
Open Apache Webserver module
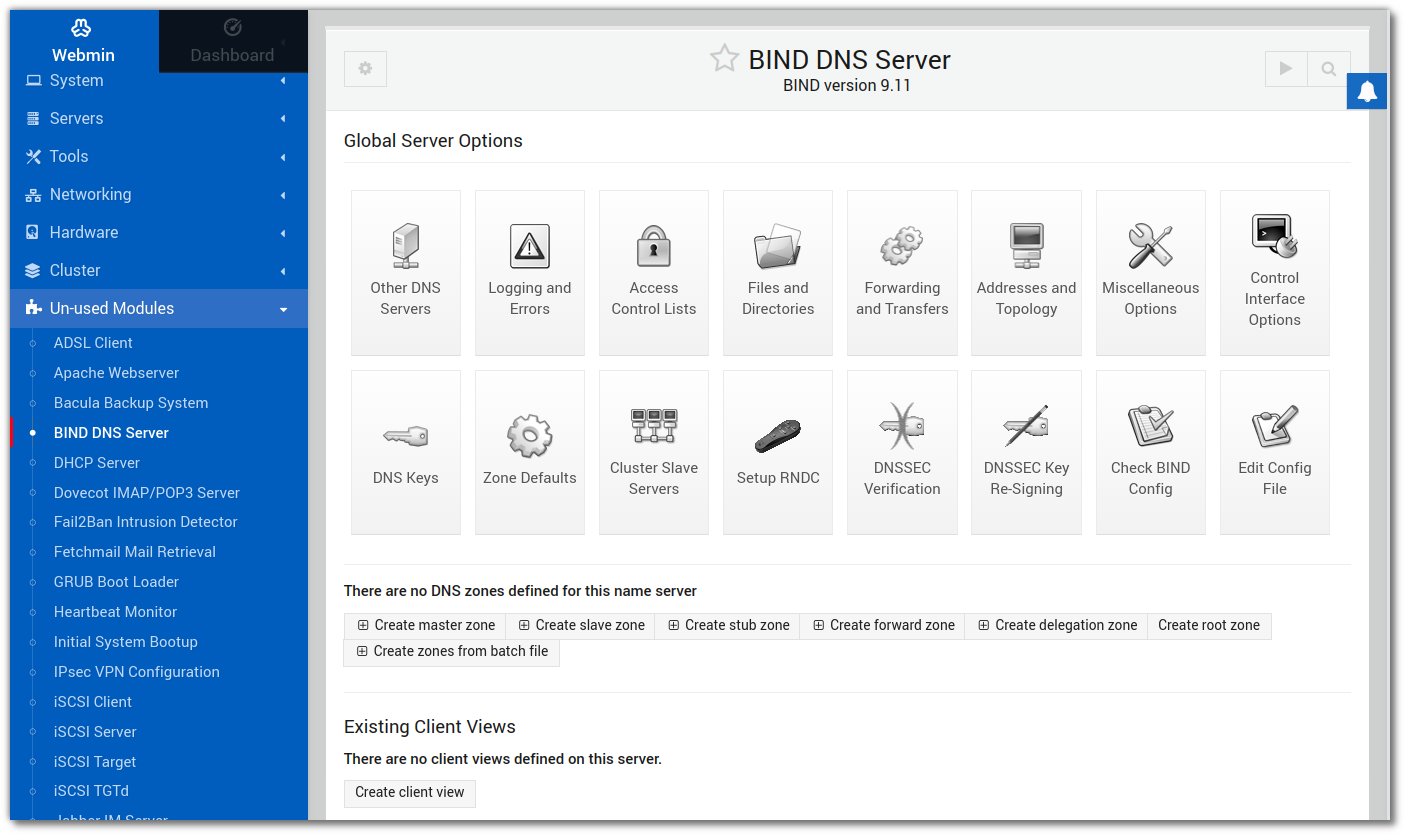click(x=116, y=372)
